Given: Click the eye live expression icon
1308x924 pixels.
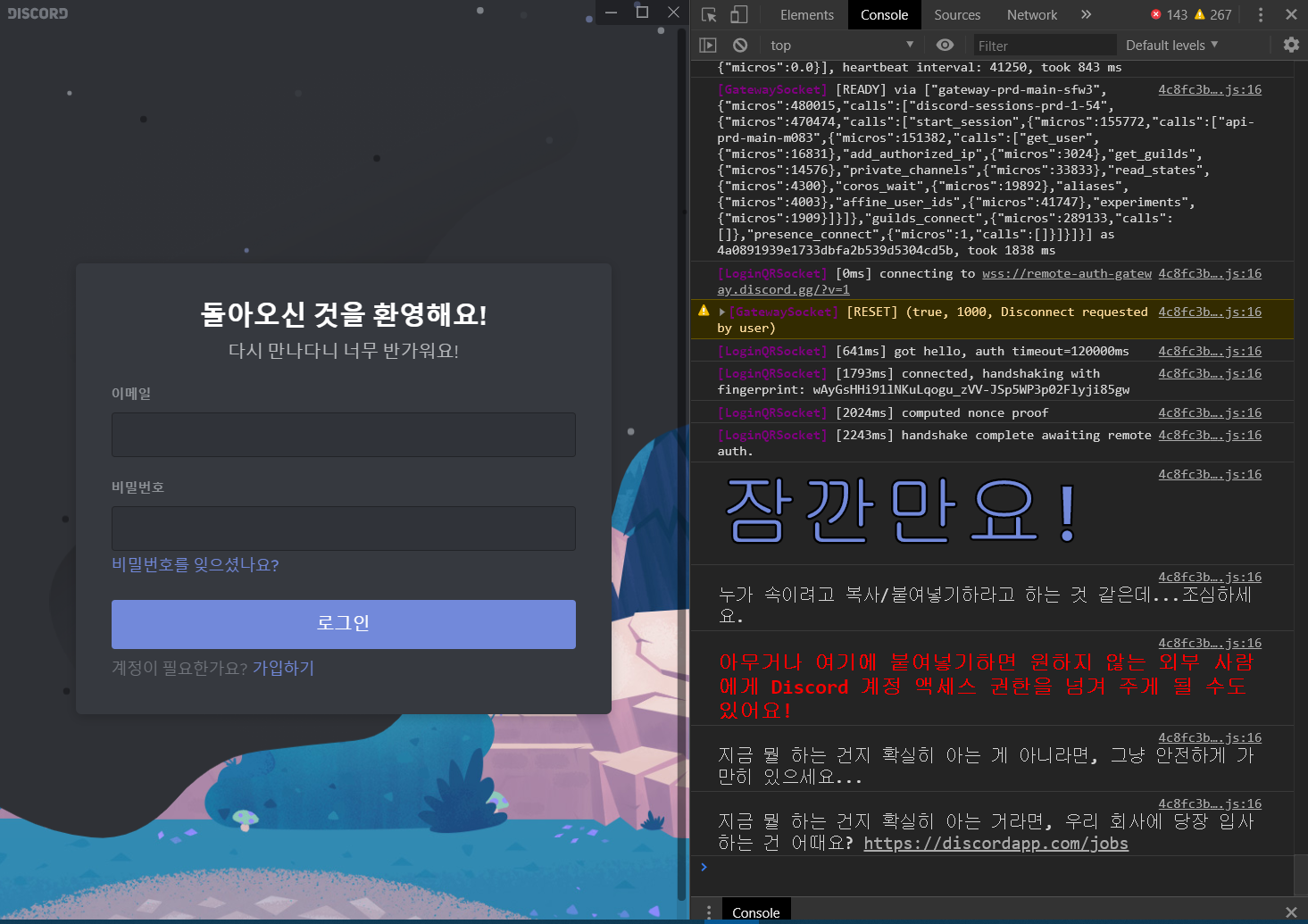Looking at the screenshot, I should [x=945, y=45].
